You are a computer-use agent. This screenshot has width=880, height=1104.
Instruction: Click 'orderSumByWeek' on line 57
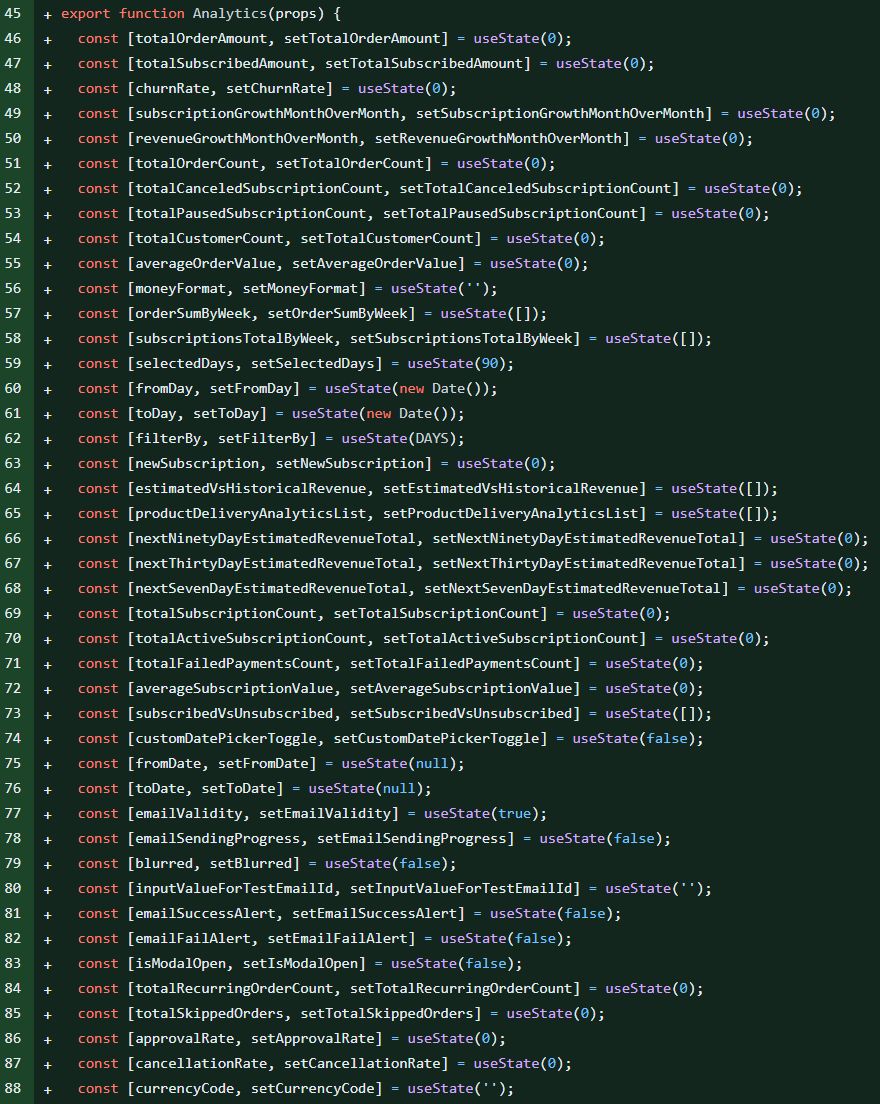coord(193,313)
